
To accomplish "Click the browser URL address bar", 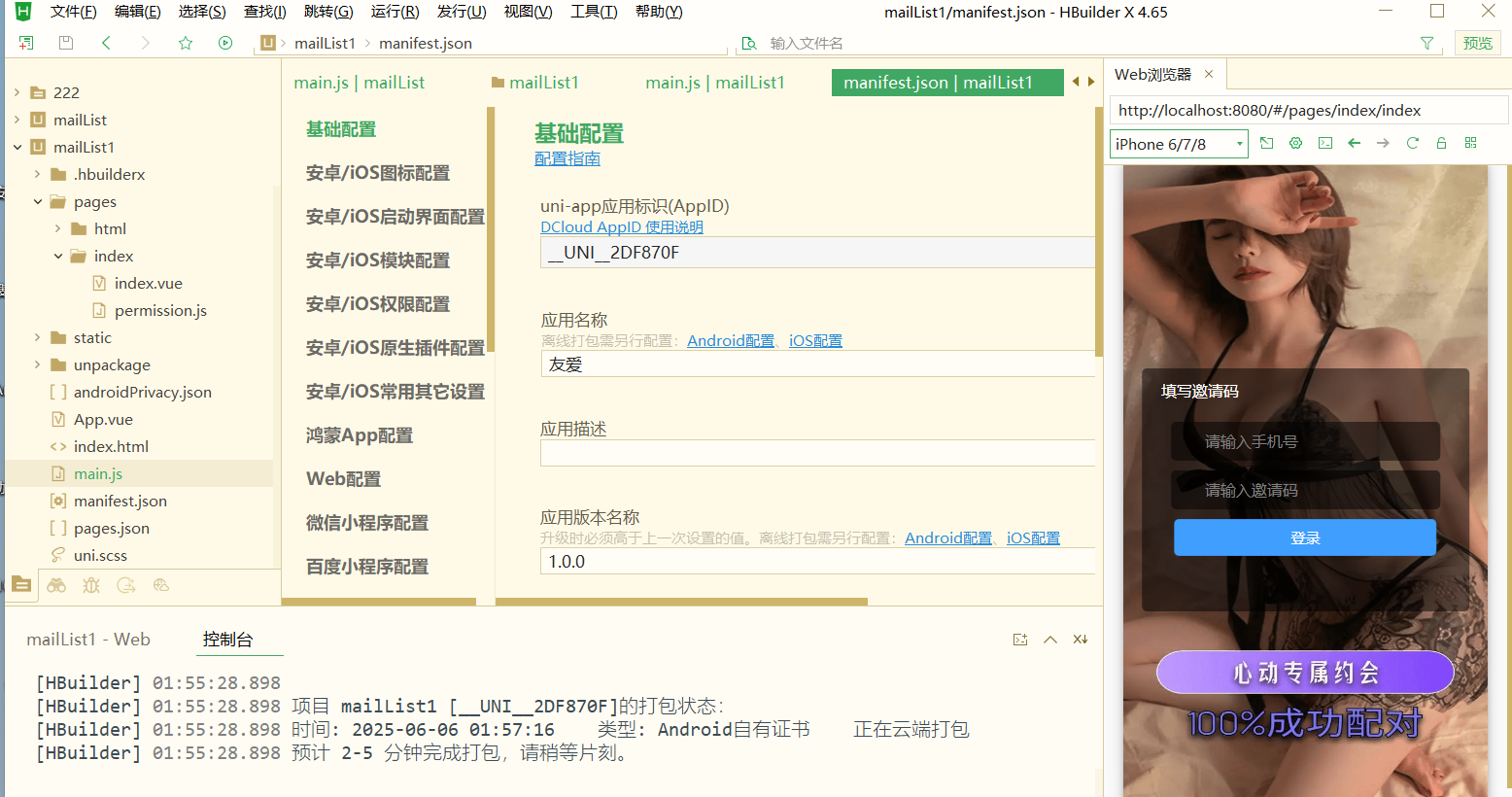I will coord(1308,110).
